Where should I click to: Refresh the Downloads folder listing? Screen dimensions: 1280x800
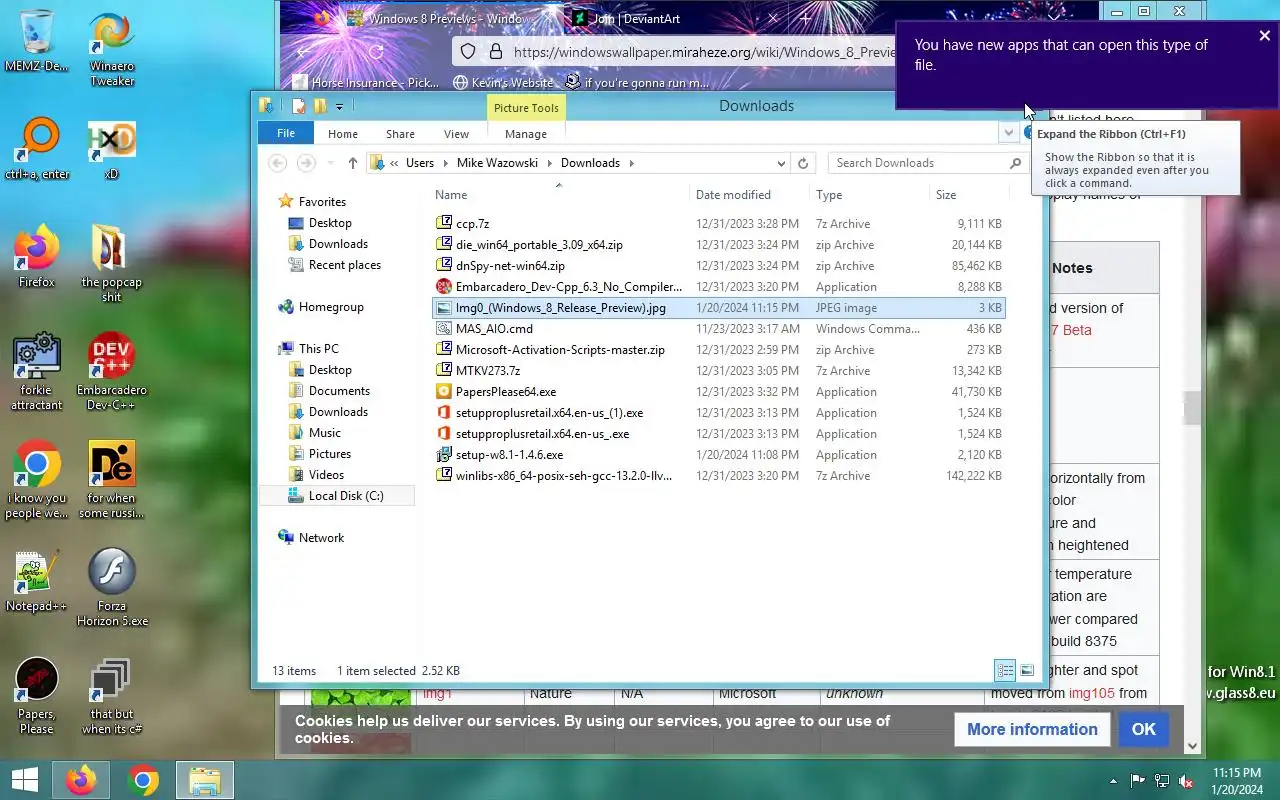(803, 163)
